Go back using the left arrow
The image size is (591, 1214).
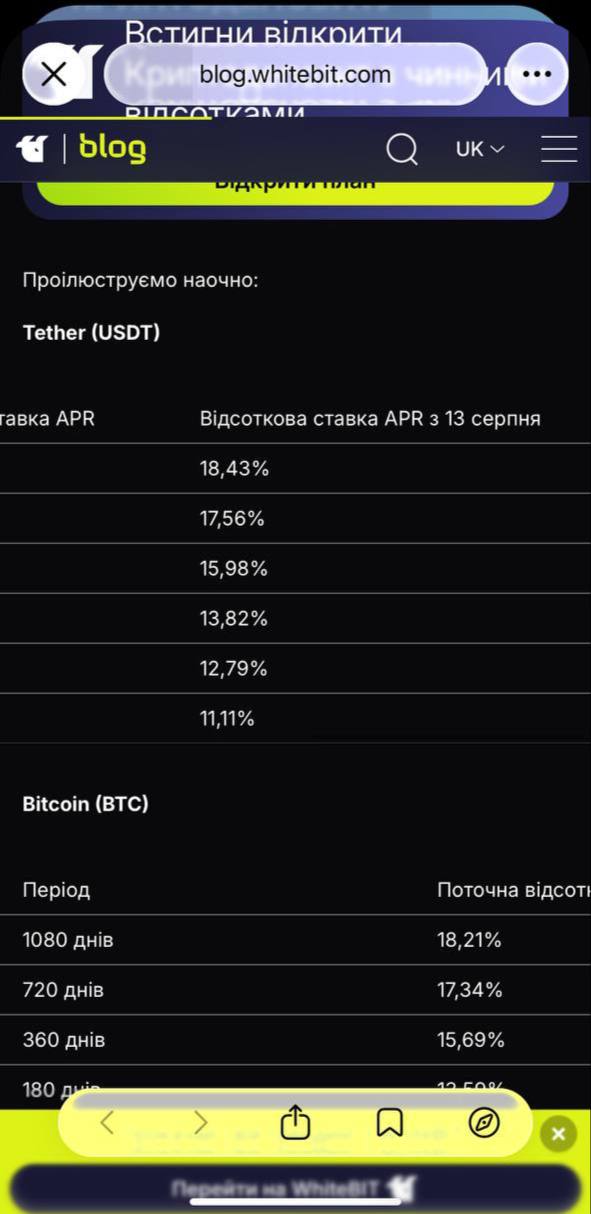(107, 1123)
